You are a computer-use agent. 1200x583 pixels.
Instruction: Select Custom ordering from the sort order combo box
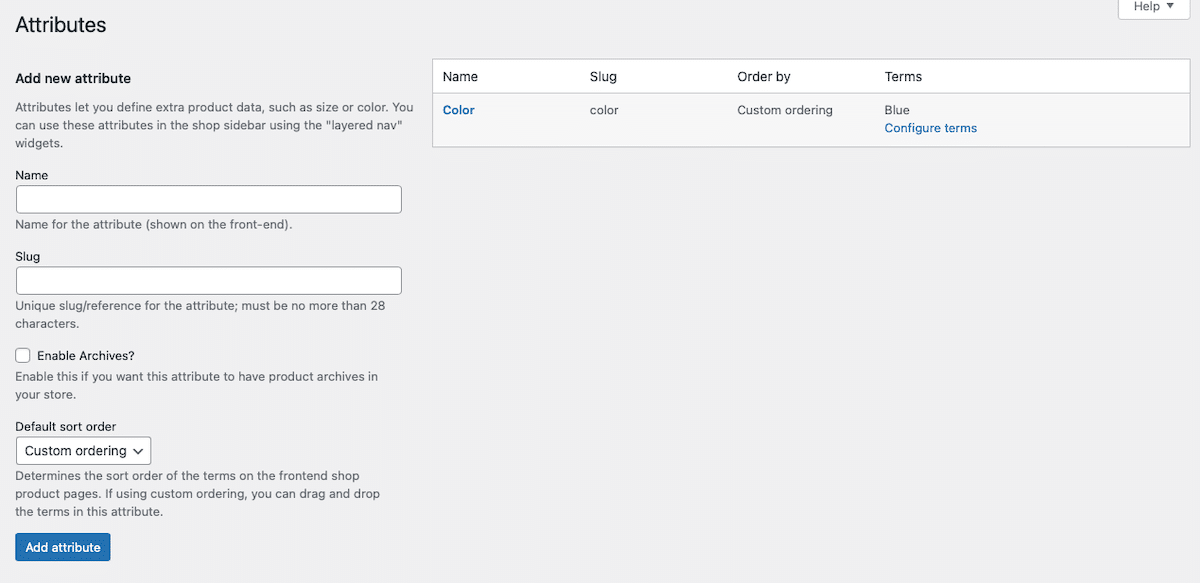pyautogui.click(x=83, y=450)
